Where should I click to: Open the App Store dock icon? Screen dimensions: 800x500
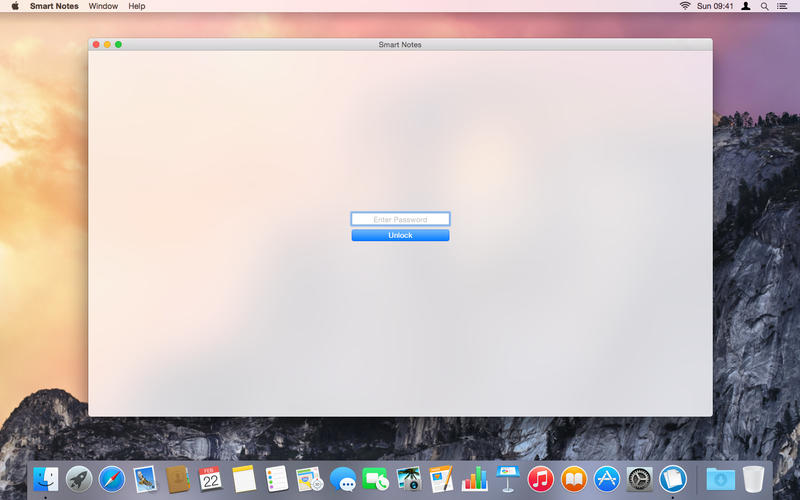(606, 479)
